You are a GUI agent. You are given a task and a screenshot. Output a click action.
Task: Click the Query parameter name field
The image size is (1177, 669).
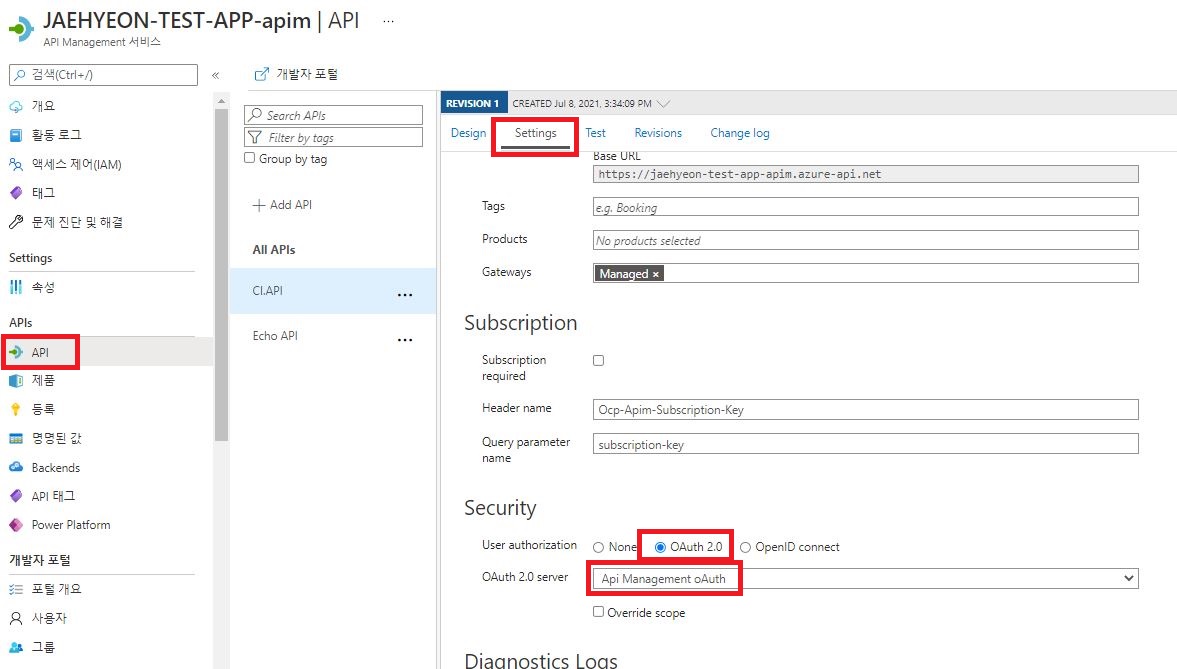click(865, 444)
